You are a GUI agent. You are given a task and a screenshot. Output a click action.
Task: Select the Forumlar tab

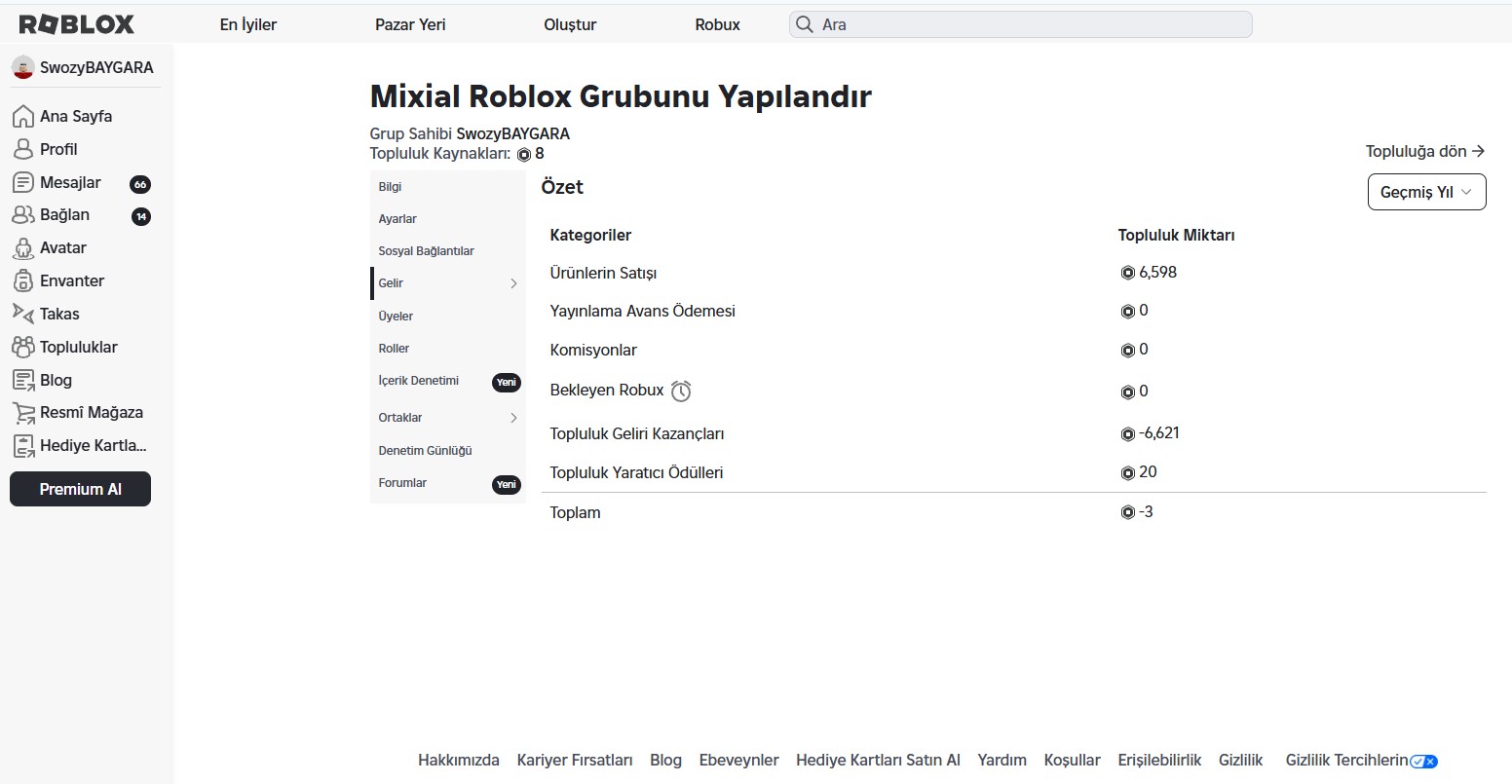[x=448, y=483]
